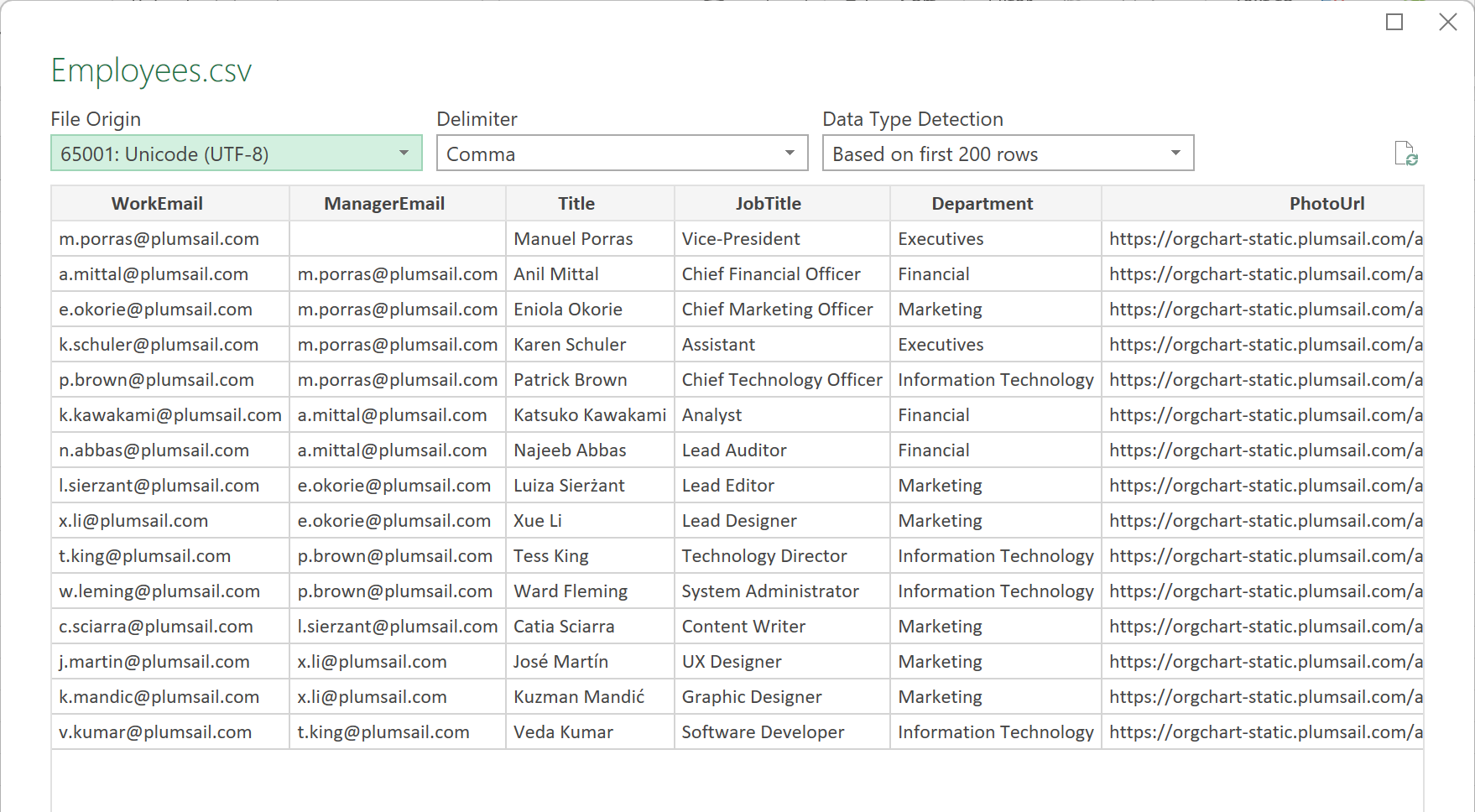1475x812 pixels.
Task: Select the JobTitle column header
Action: (x=783, y=203)
